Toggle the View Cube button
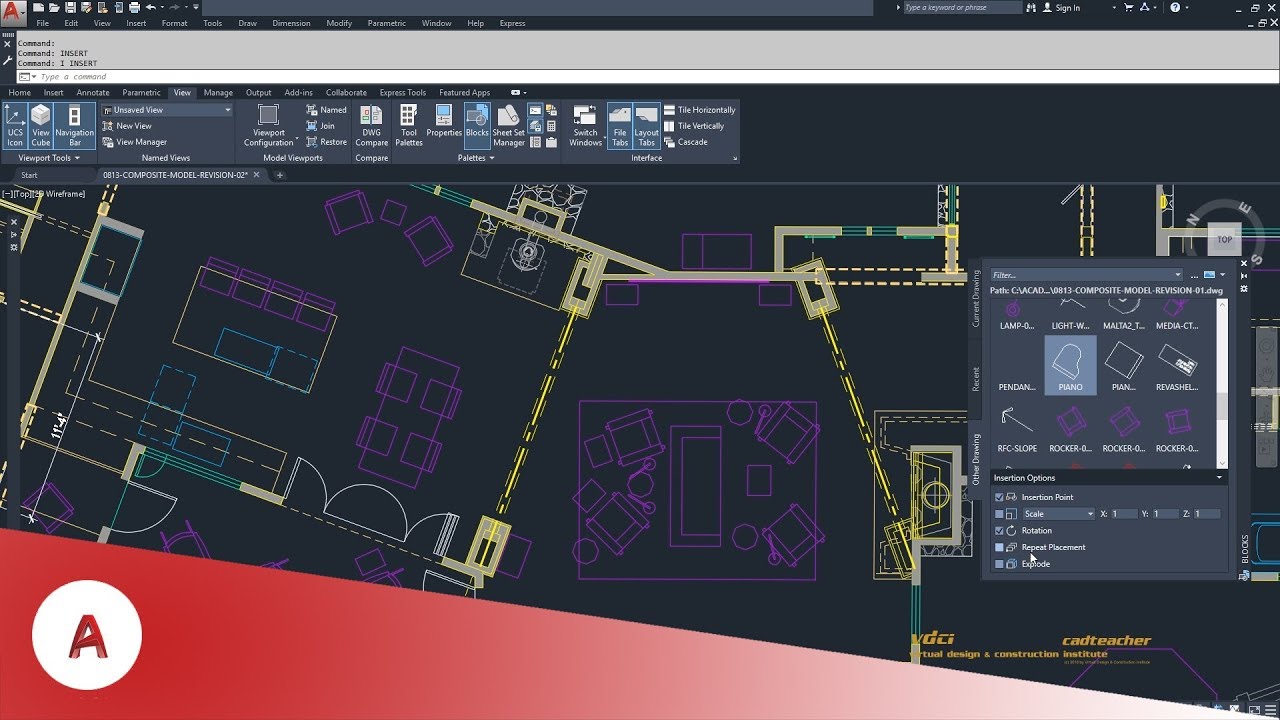 (40, 126)
